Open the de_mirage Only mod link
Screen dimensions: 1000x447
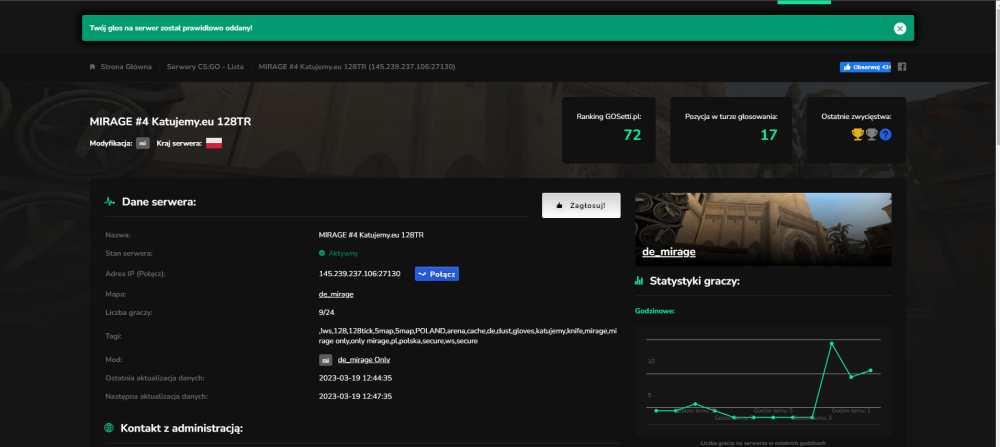[364, 360]
